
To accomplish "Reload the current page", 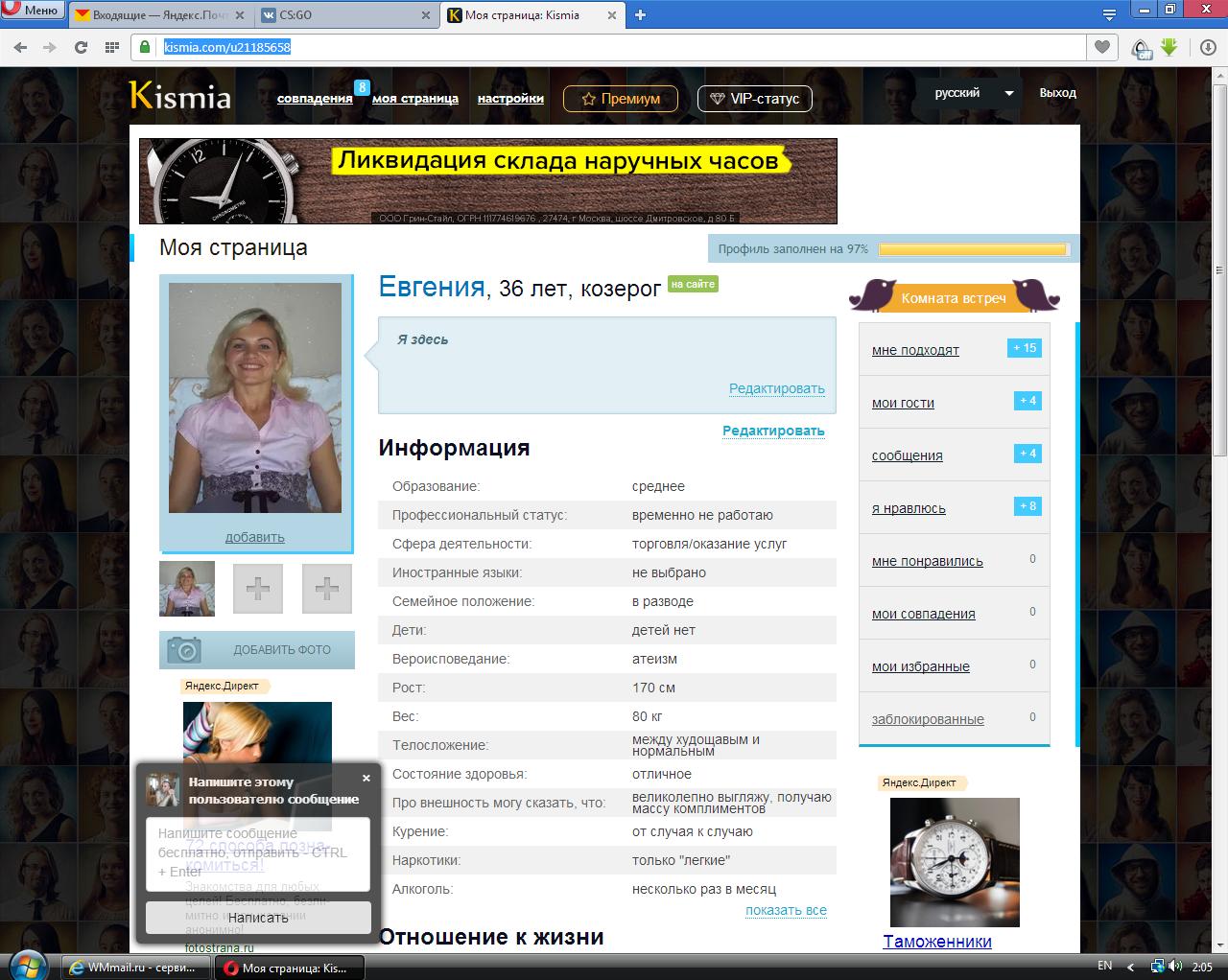I will 81,47.
